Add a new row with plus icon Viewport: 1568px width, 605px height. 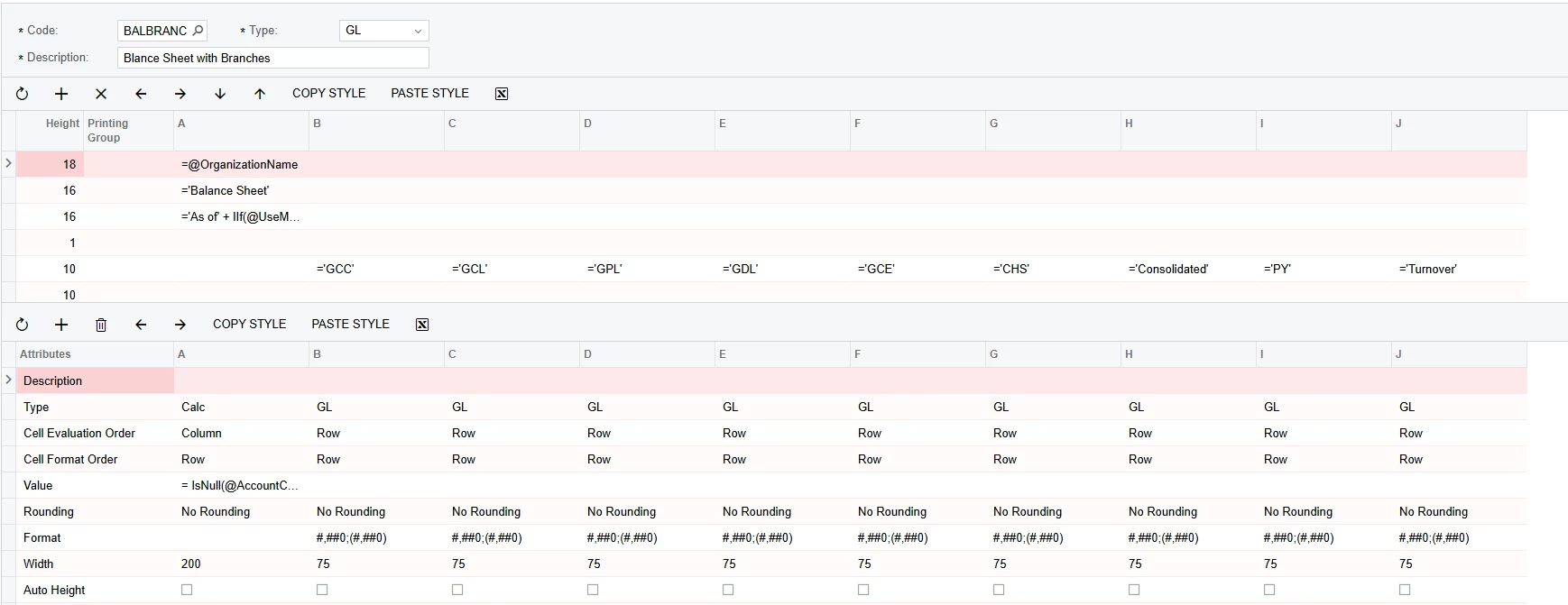tap(61, 94)
